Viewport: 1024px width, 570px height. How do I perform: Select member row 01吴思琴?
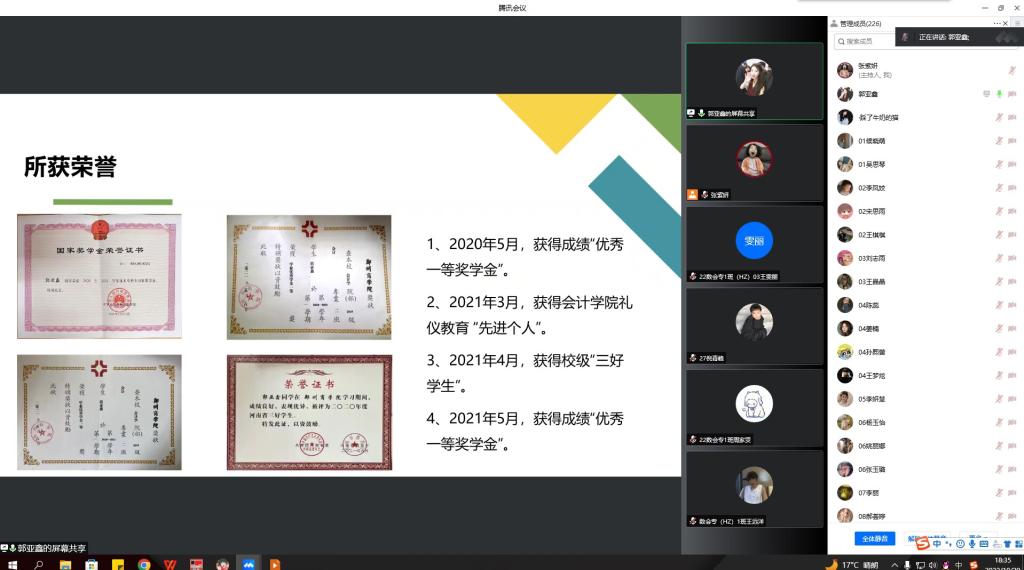pos(925,165)
